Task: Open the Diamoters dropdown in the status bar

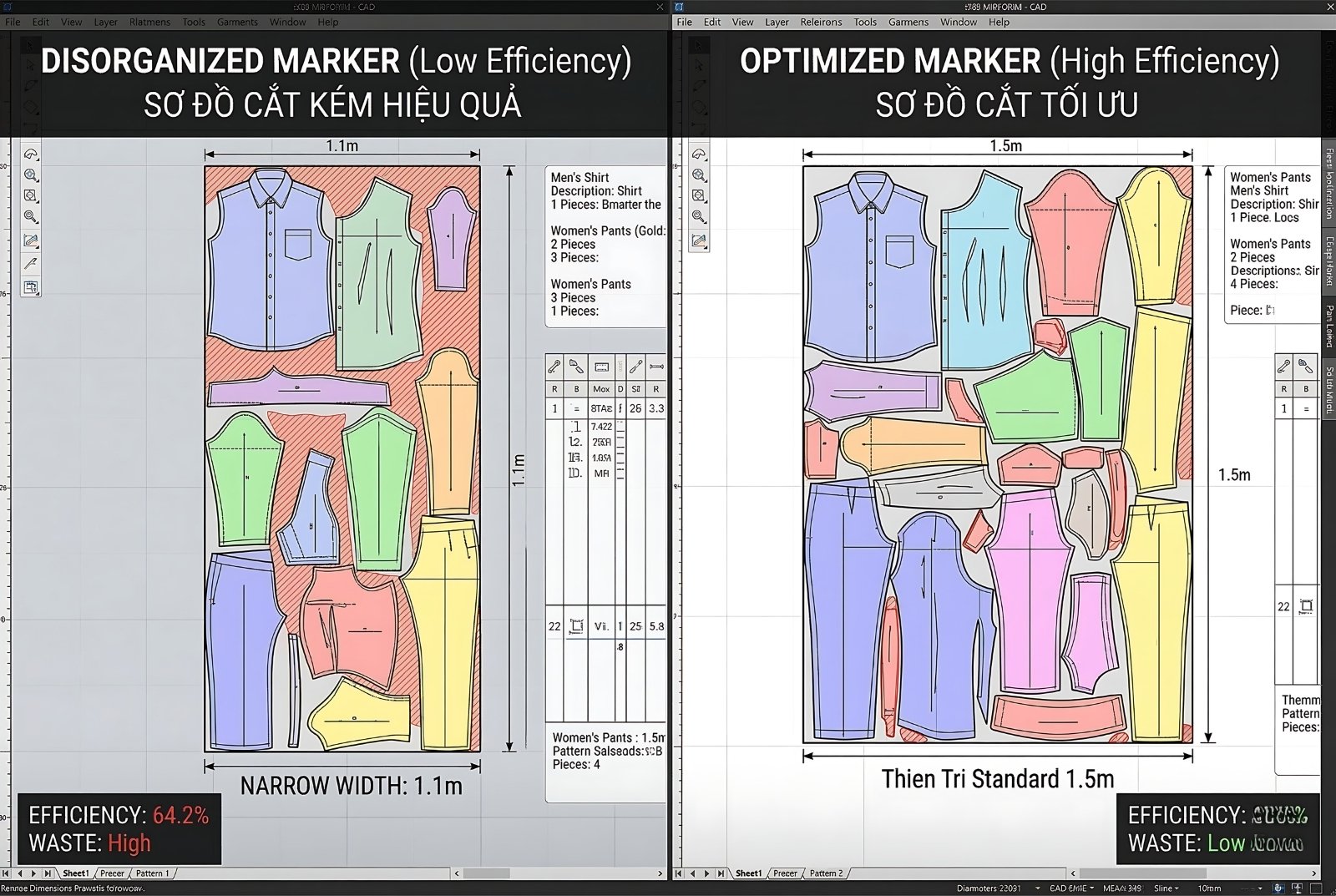Action: [1037, 888]
